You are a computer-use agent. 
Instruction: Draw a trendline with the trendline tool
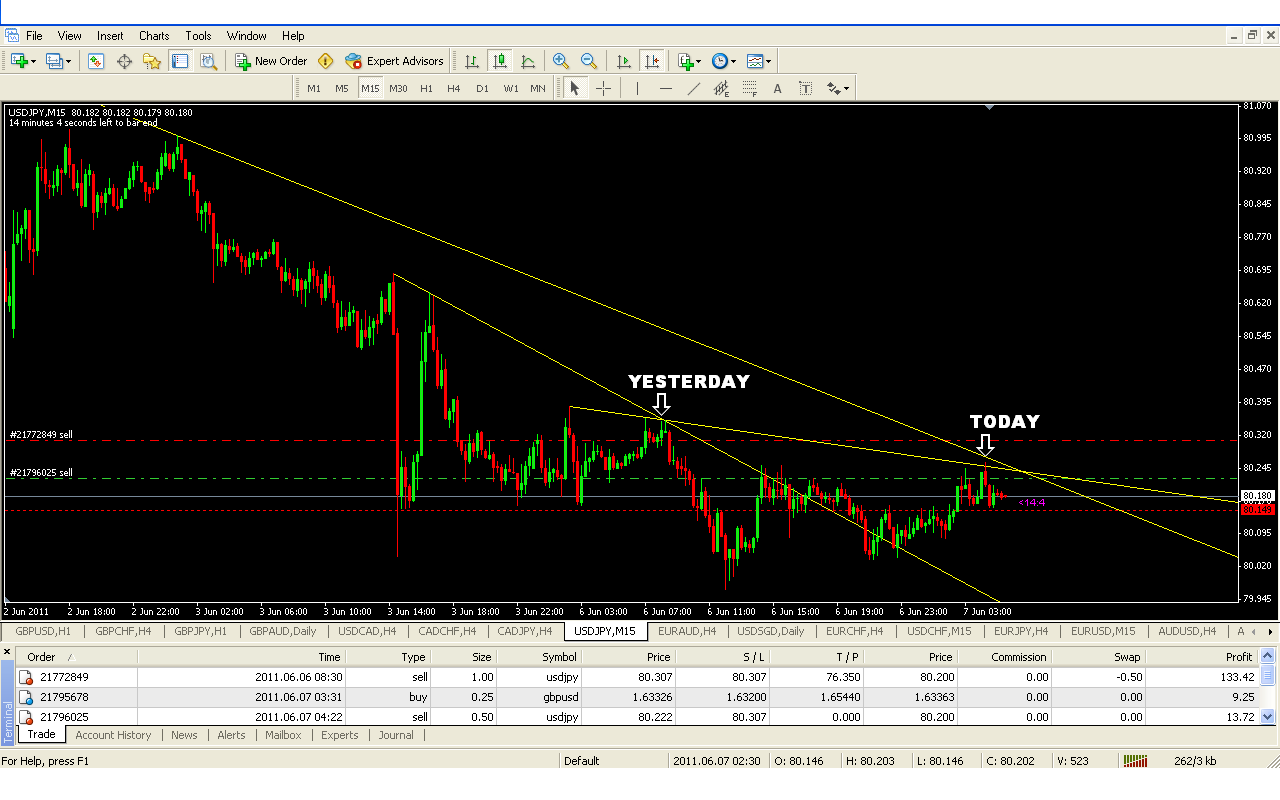(x=694, y=88)
